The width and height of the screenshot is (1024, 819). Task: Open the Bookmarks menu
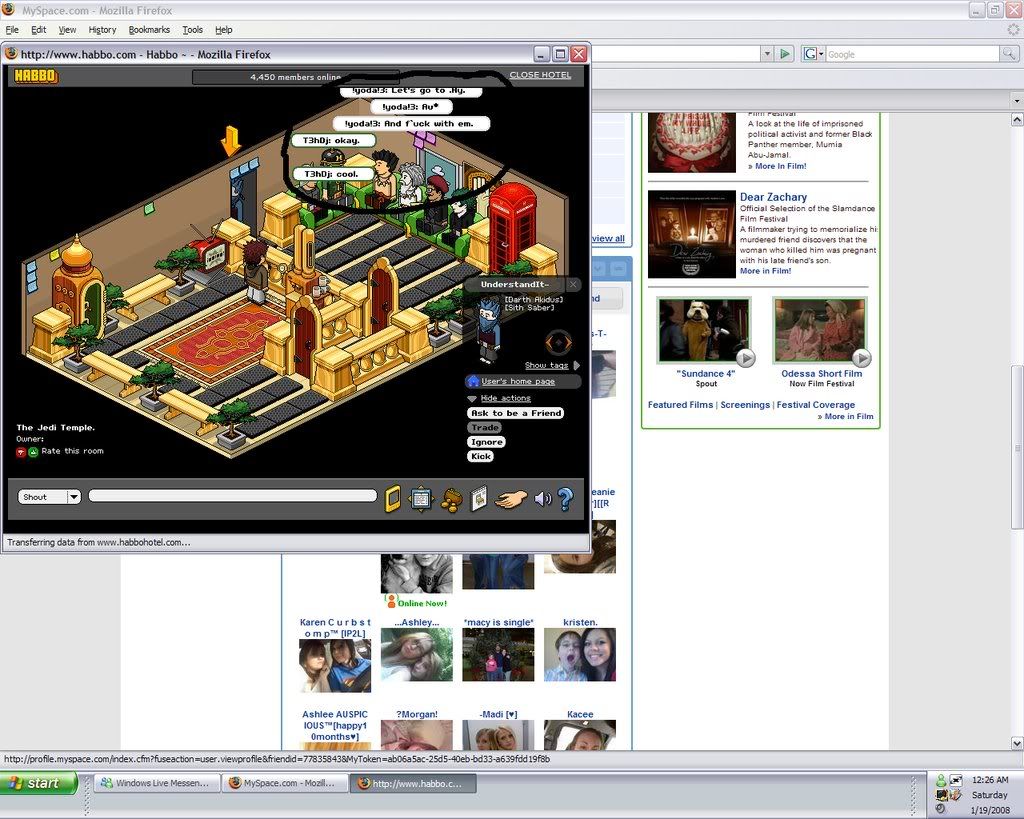(x=150, y=30)
